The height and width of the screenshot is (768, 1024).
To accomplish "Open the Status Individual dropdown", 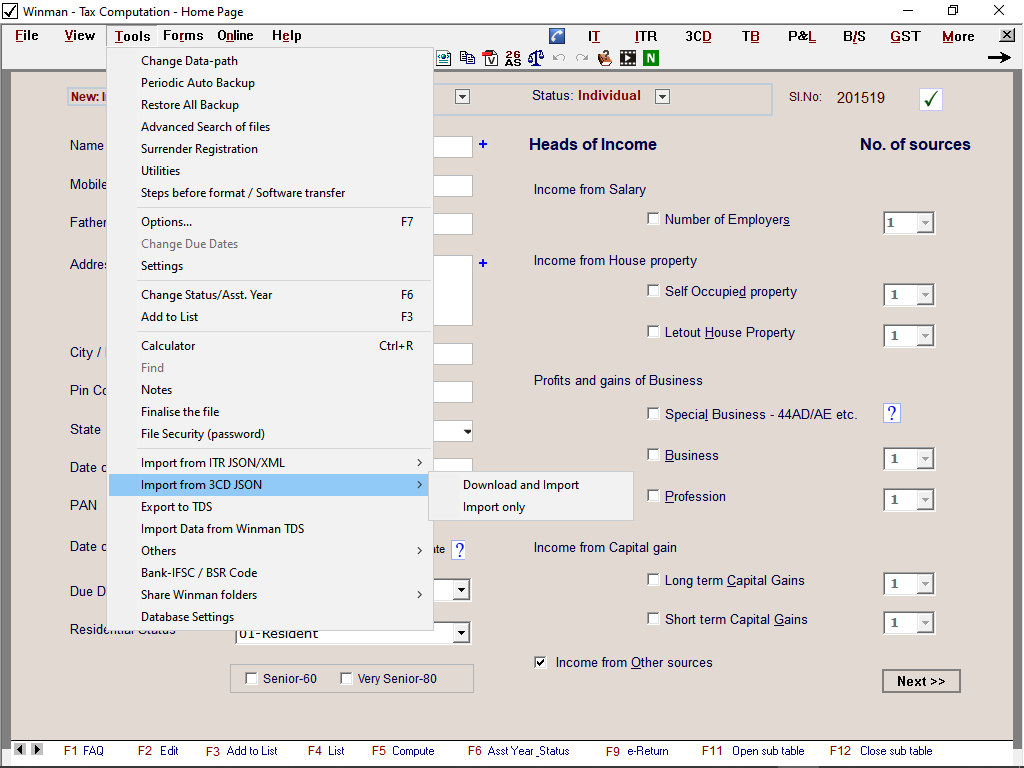I will tap(662, 97).
